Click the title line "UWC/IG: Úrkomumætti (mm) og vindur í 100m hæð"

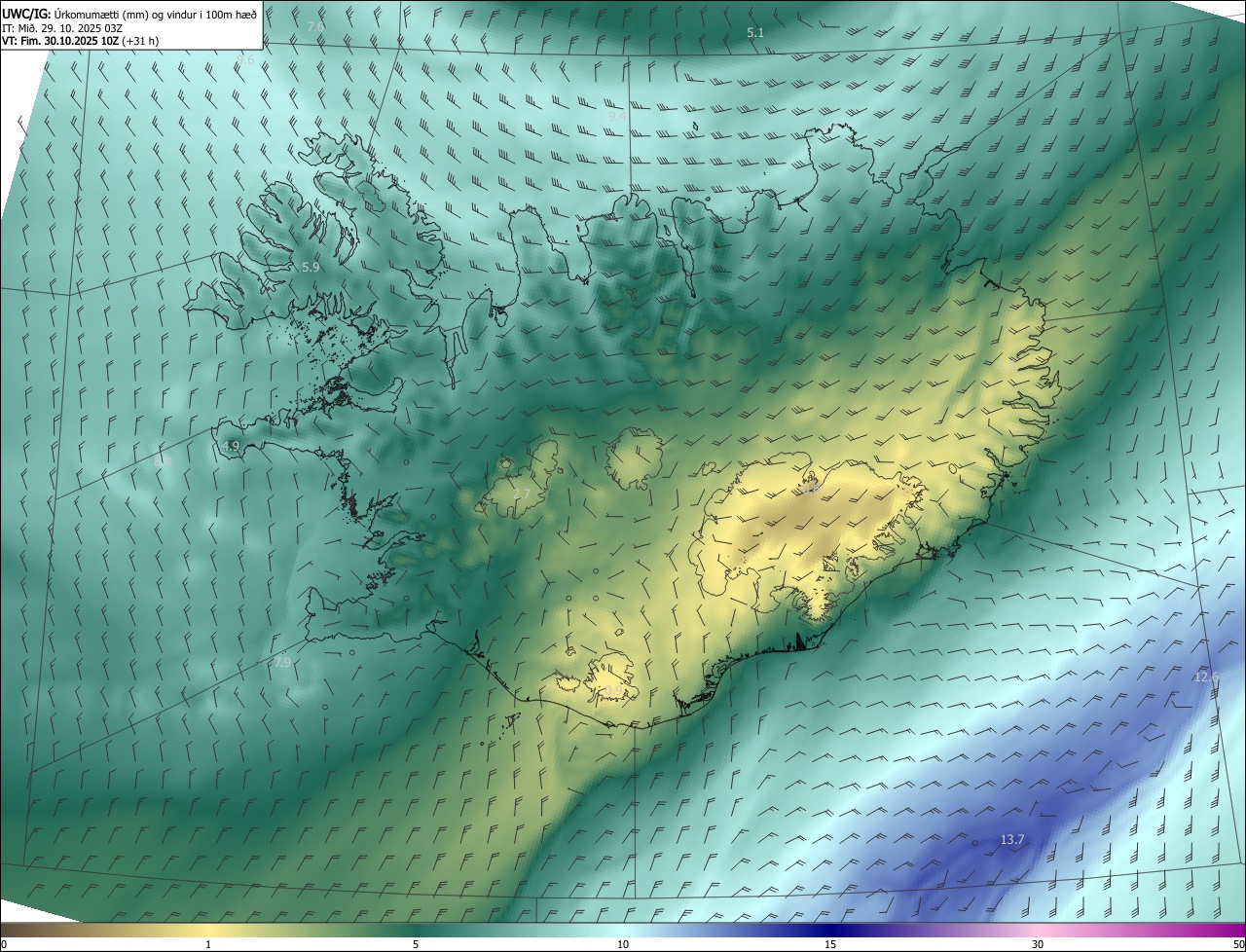[x=129, y=14]
